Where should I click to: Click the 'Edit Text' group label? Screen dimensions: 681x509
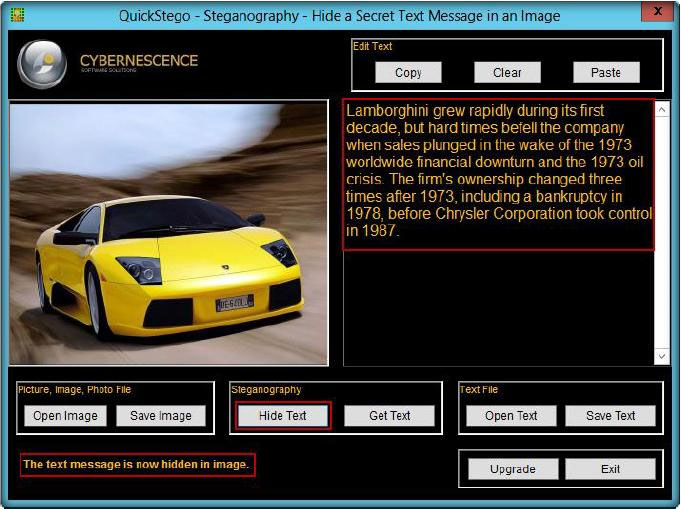click(372, 46)
